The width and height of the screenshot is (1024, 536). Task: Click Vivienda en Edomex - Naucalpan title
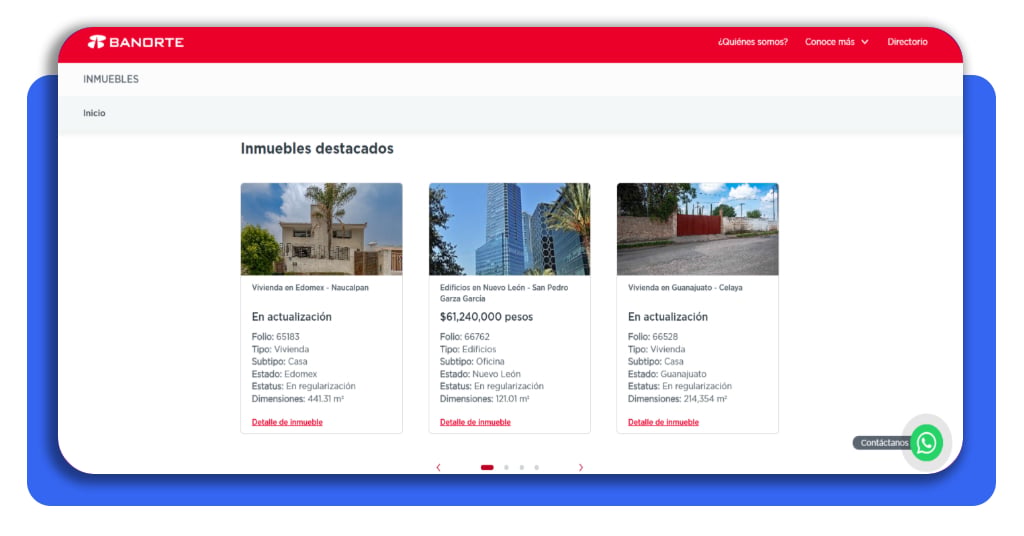(310, 287)
